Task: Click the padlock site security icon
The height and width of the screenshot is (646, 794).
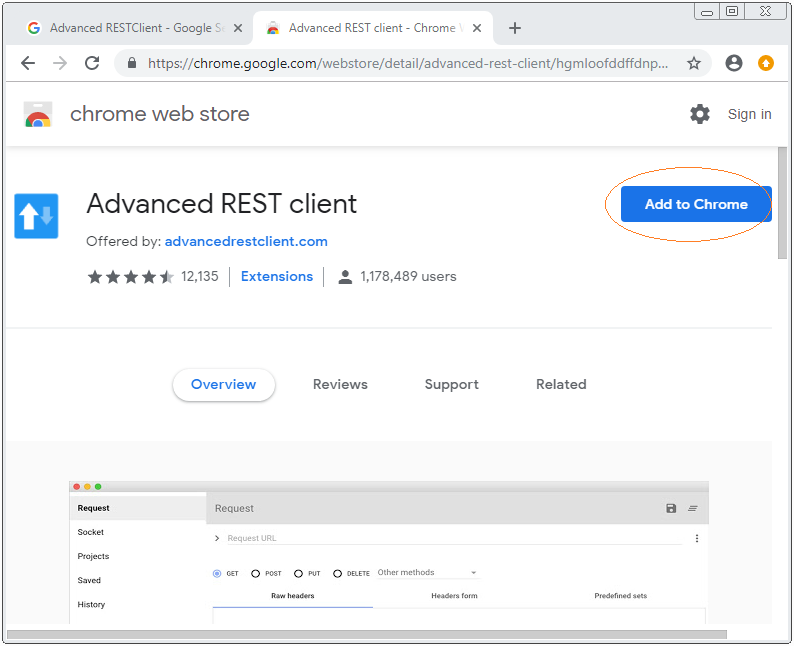Action: pyautogui.click(x=132, y=63)
